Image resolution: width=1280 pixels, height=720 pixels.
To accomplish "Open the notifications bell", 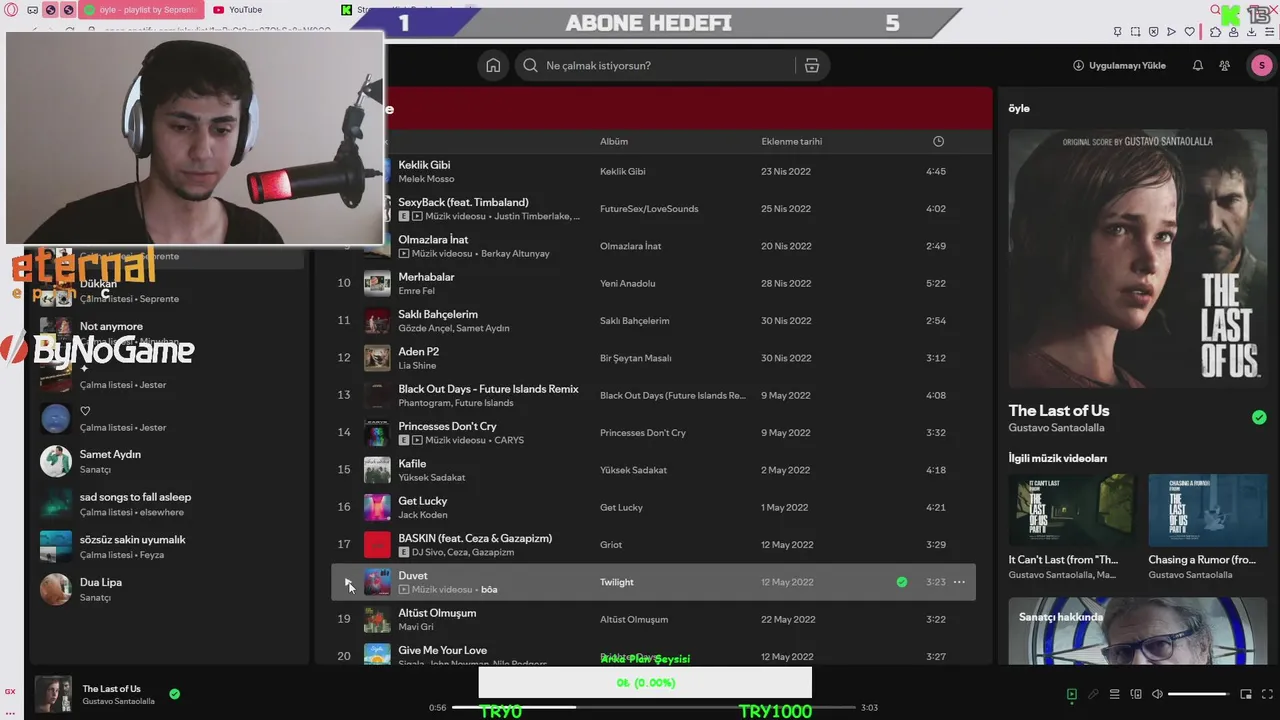I will (x=1198, y=66).
